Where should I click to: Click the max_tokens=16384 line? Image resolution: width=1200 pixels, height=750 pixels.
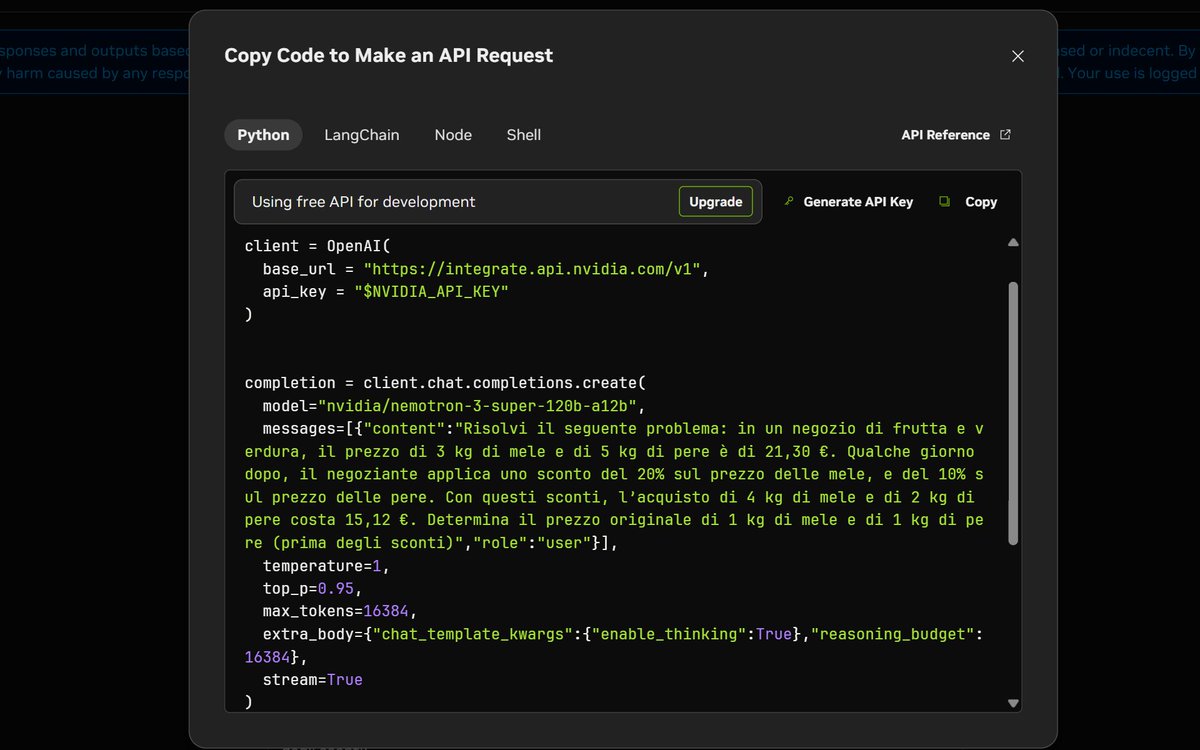pos(339,612)
